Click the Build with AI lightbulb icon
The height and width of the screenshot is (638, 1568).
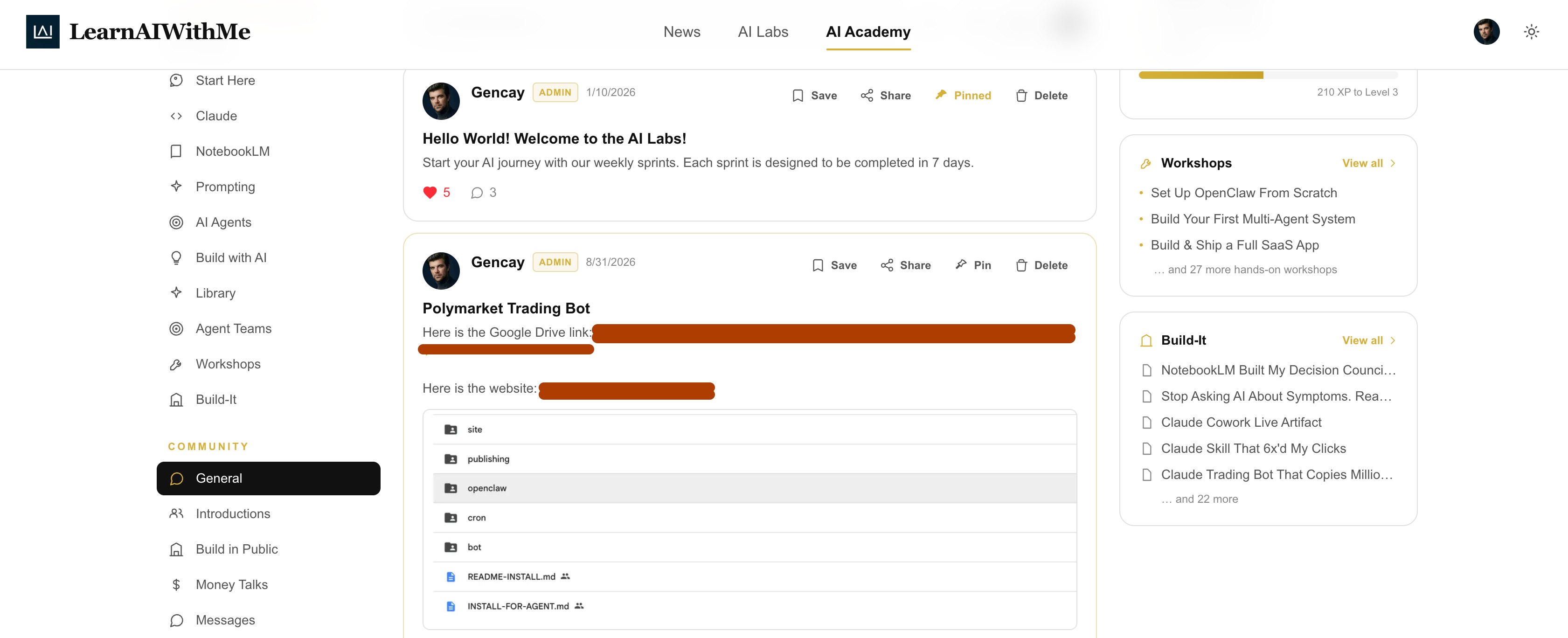[176, 257]
